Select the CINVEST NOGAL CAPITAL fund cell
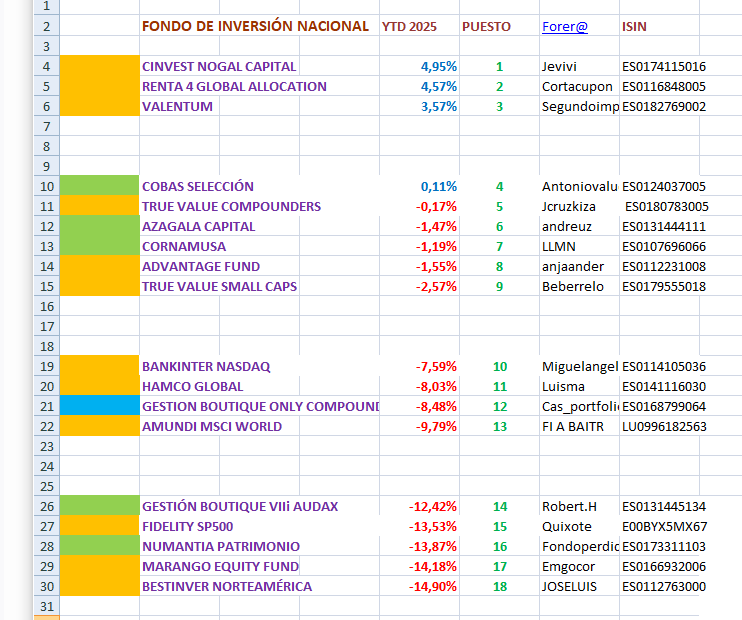 pos(220,66)
